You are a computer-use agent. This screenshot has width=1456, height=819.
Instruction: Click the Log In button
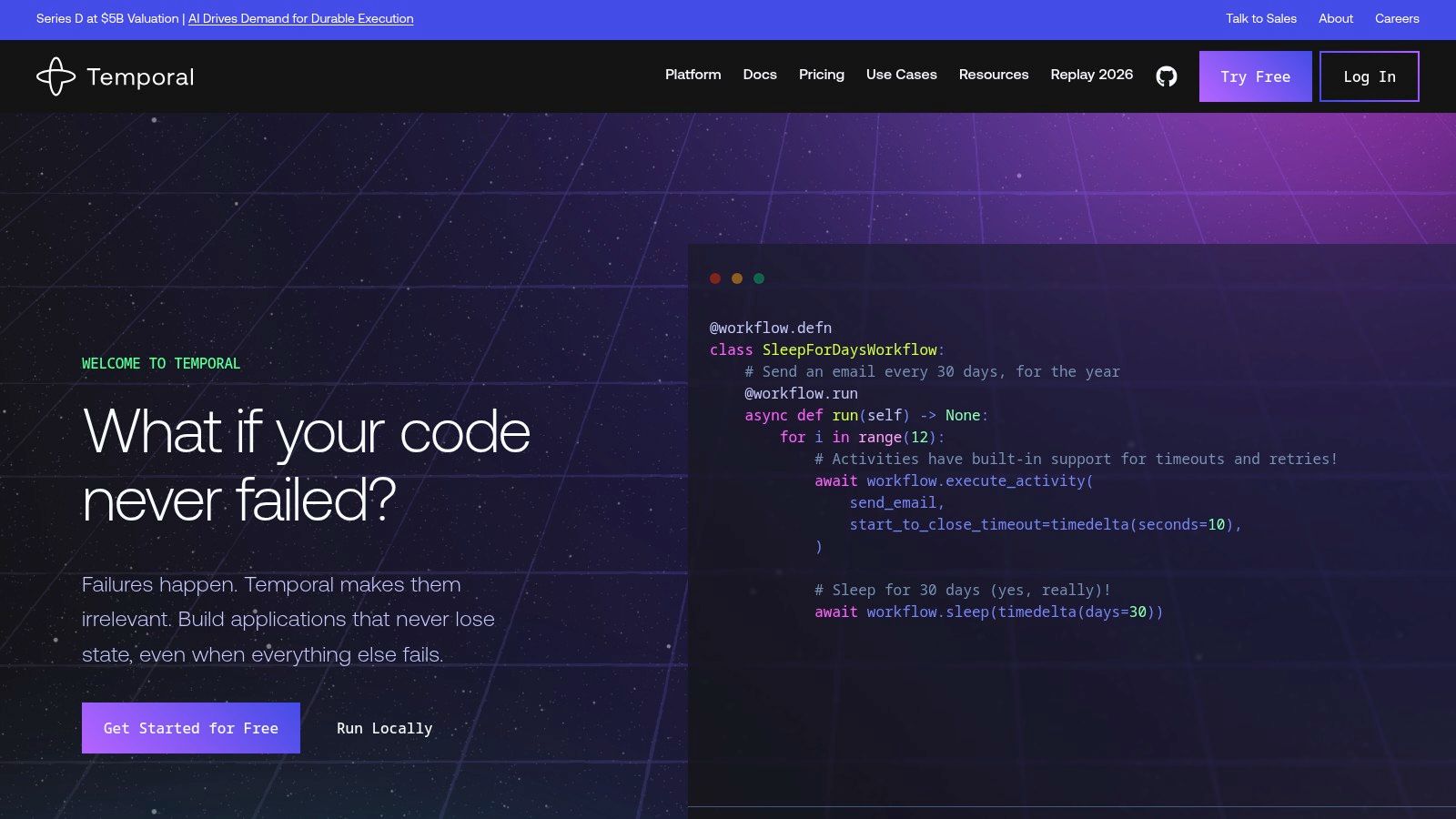coord(1370,76)
